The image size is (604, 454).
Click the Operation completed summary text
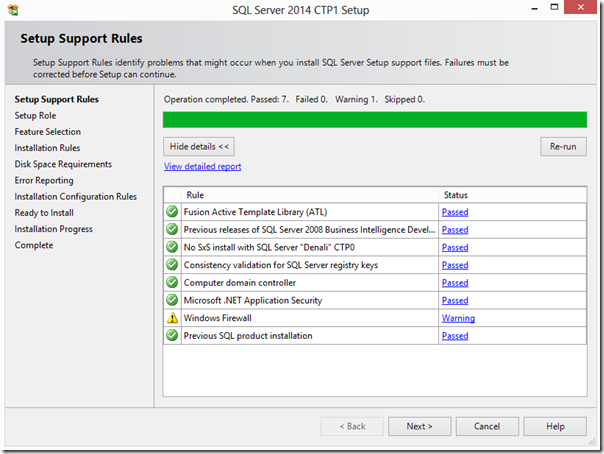point(294,99)
